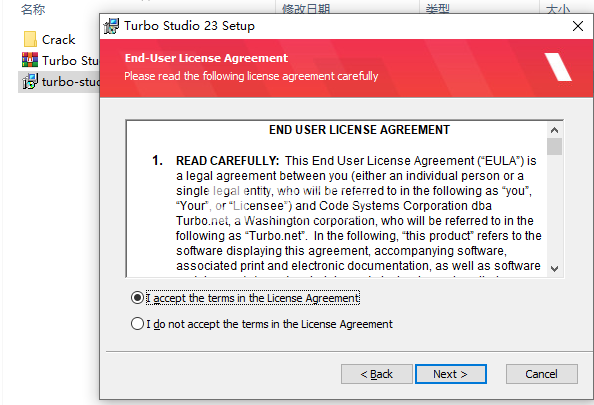
Task: Cancel the Turbo Studio installation
Action: coord(541,374)
